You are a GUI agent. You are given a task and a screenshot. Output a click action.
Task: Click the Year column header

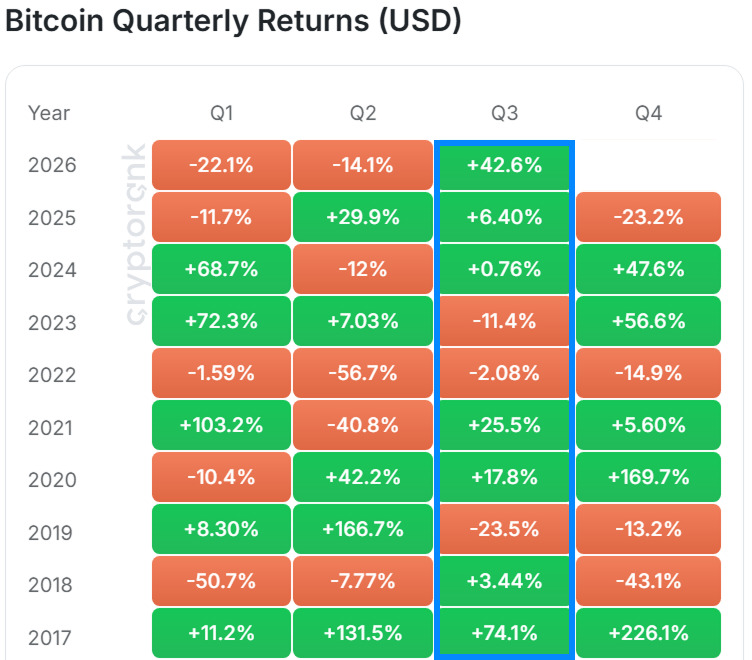[x=49, y=113]
